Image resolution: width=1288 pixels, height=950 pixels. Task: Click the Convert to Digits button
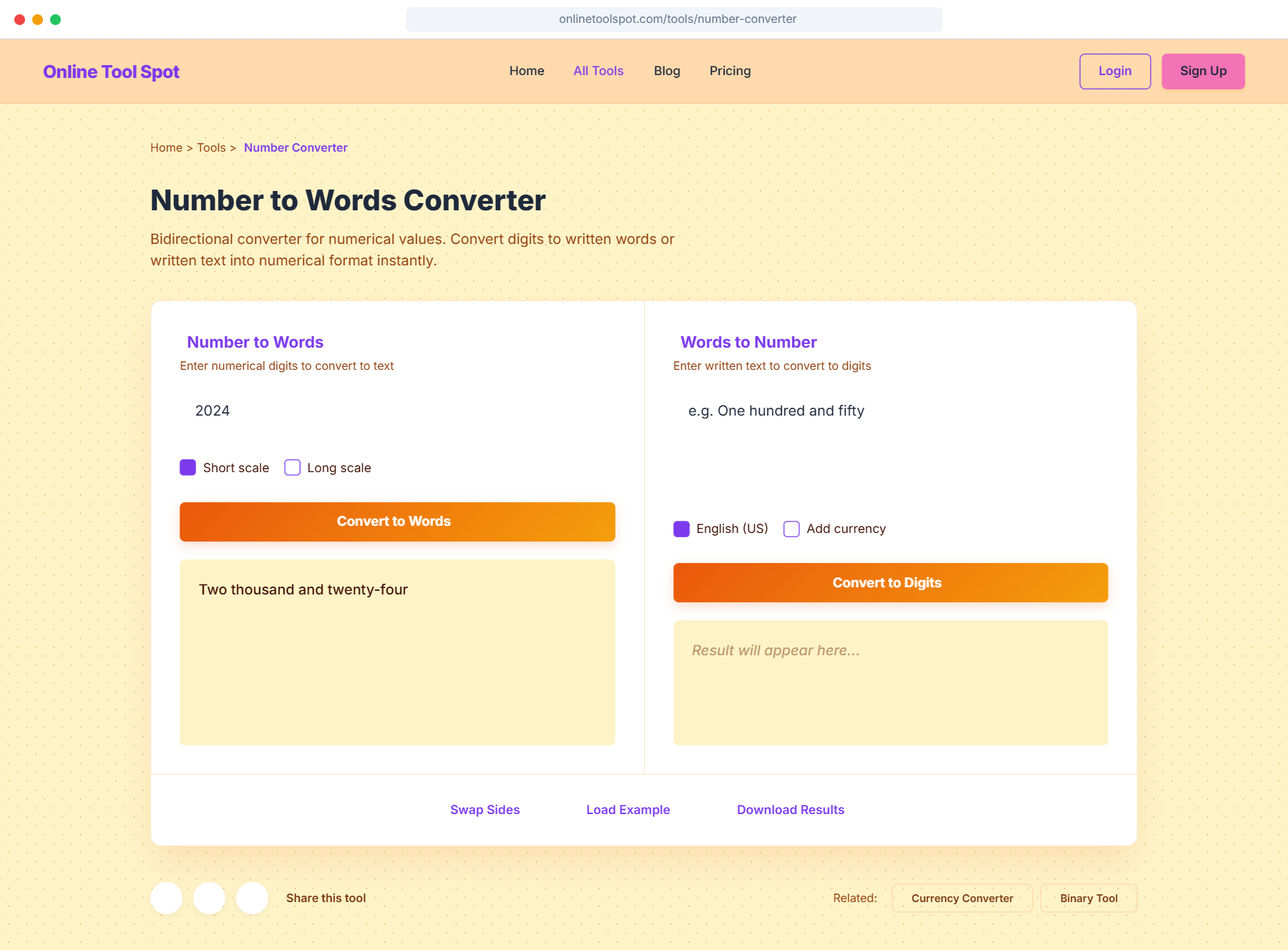(x=889, y=582)
